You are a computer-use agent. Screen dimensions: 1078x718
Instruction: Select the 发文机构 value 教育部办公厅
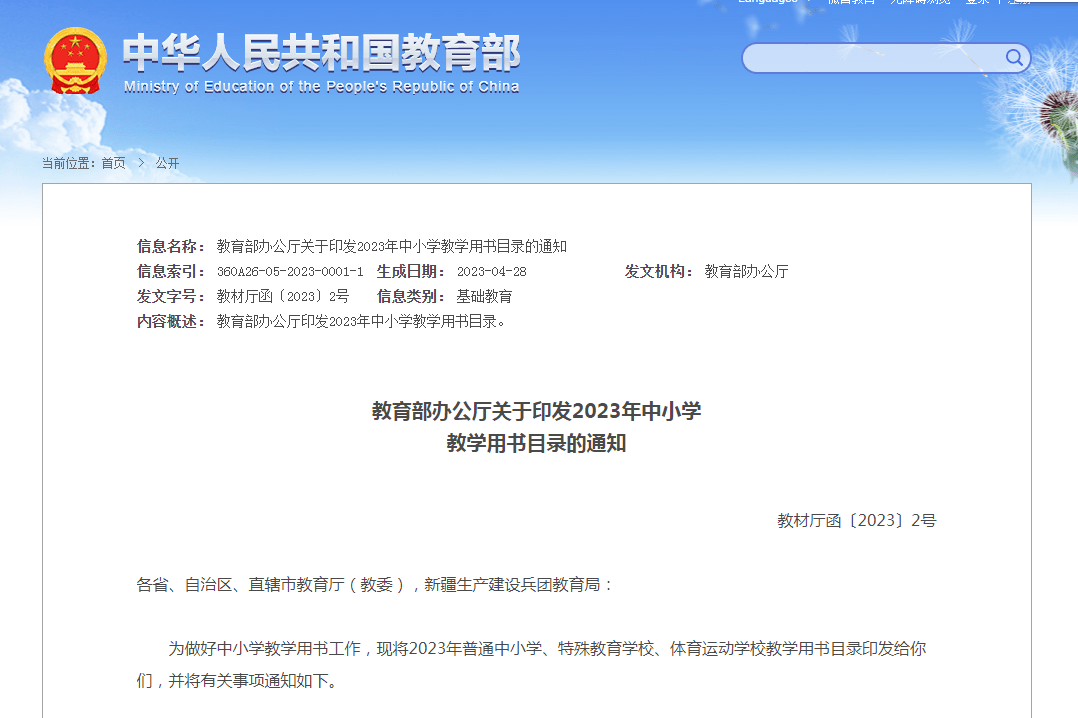[747, 272]
